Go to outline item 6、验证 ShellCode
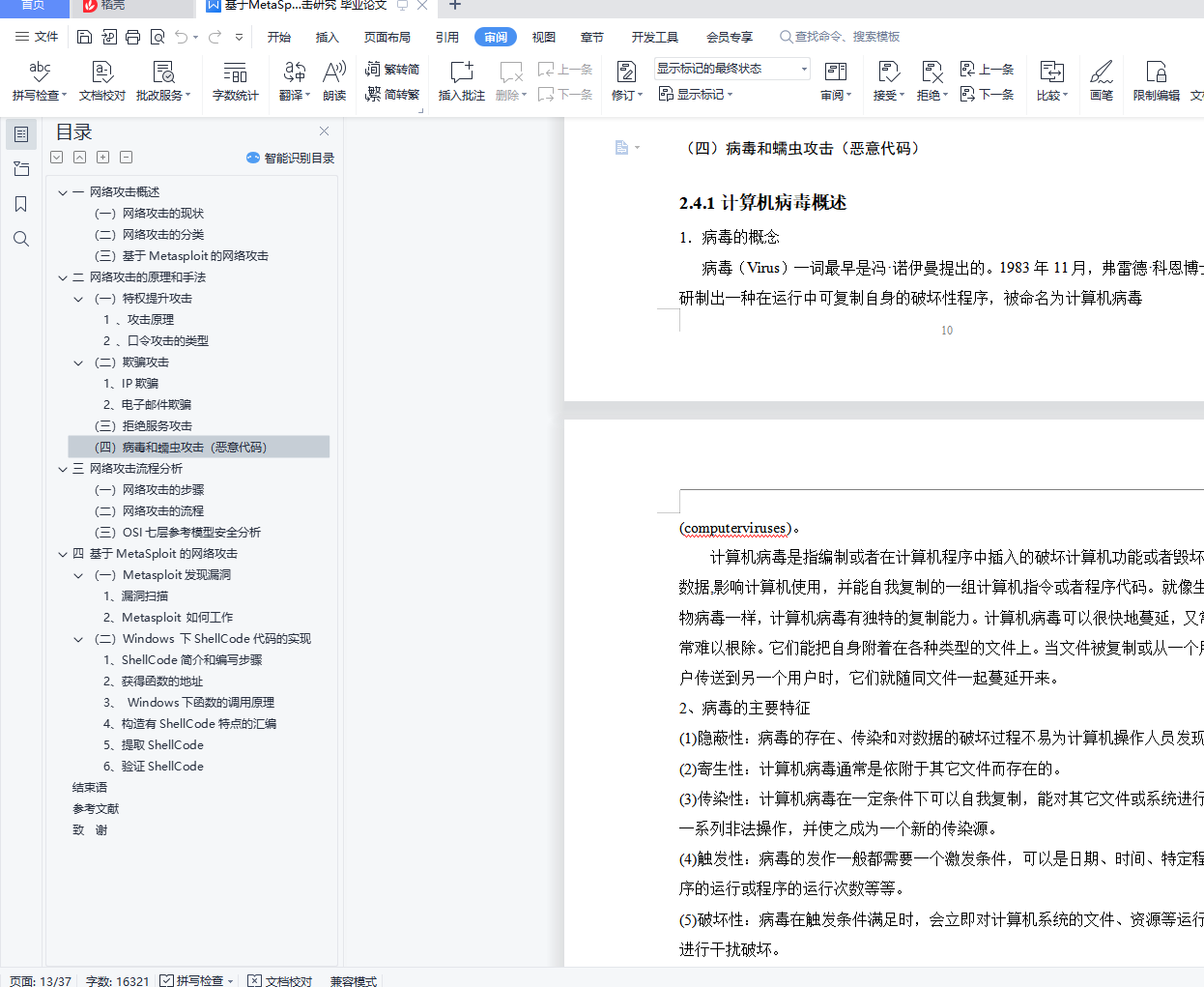Screen dimensions: 1204x987 [154, 767]
